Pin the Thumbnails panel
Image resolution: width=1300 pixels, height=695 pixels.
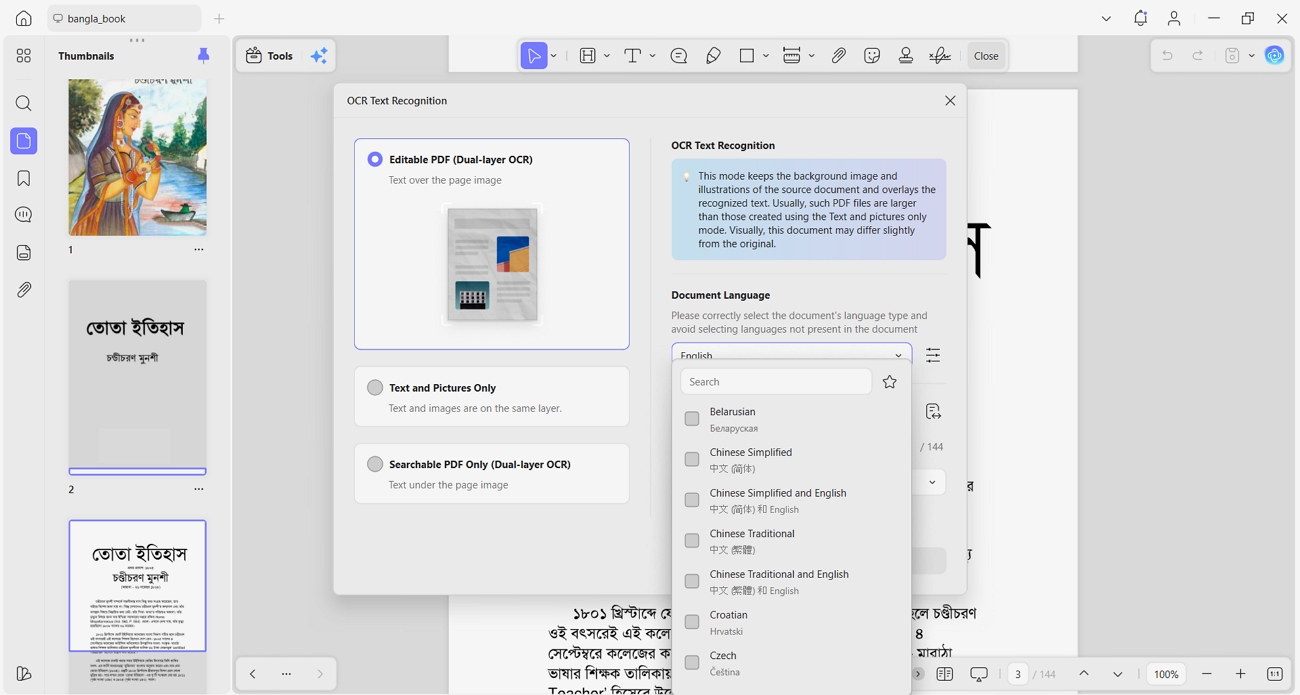point(204,56)
